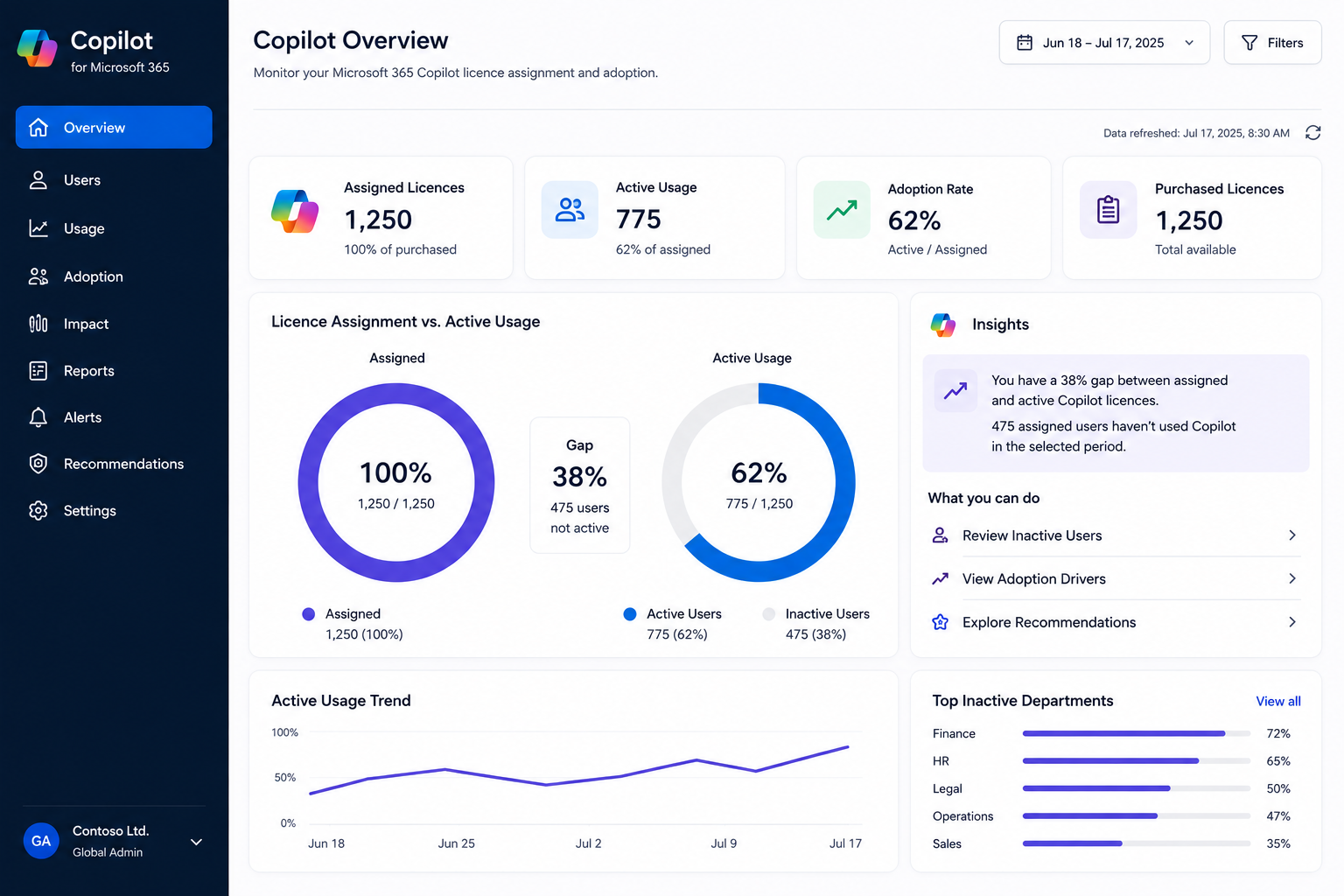Go to the Overview page in sidebar
Image resolution: width=1344 pixels, height=896 pixels.
coord(114,128)
